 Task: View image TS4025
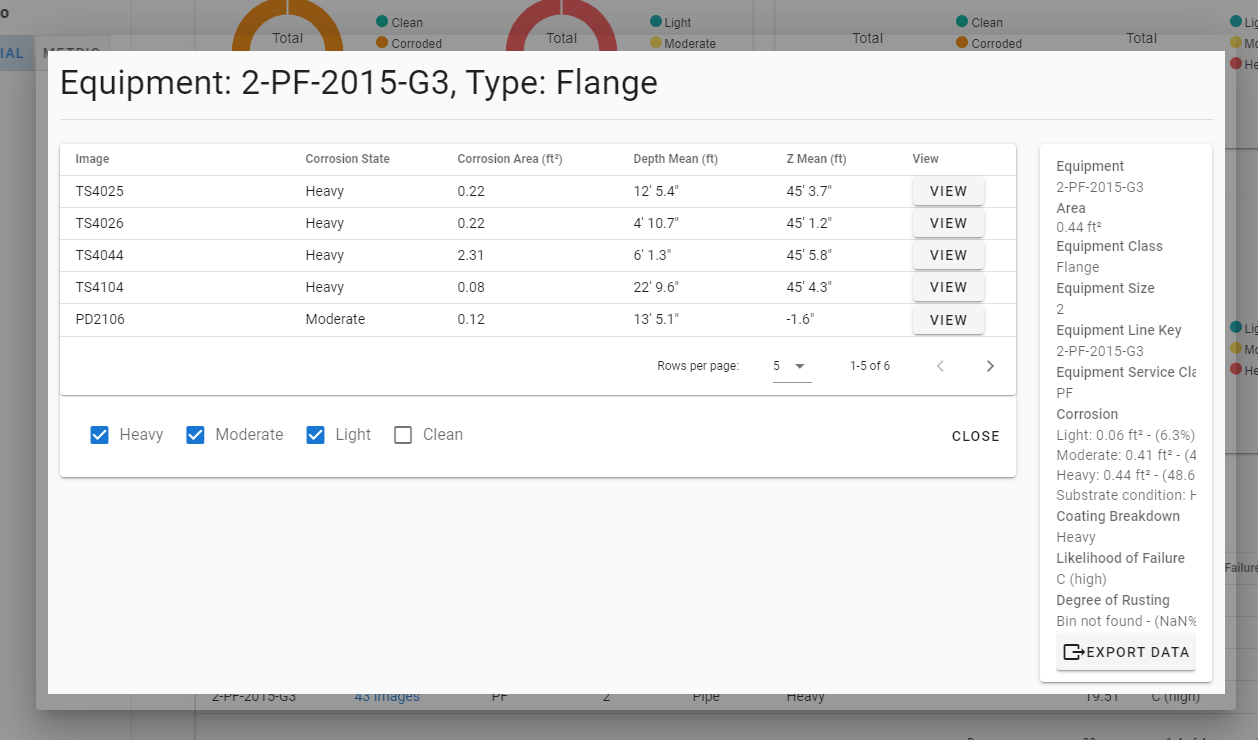[948, 191]
